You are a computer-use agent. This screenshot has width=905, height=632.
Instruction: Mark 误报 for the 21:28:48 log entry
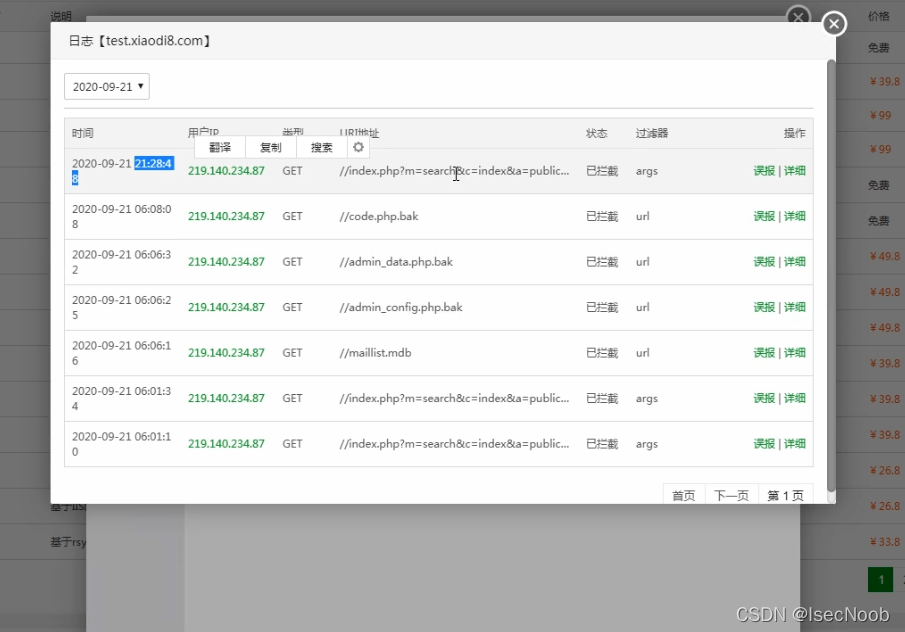764,171
